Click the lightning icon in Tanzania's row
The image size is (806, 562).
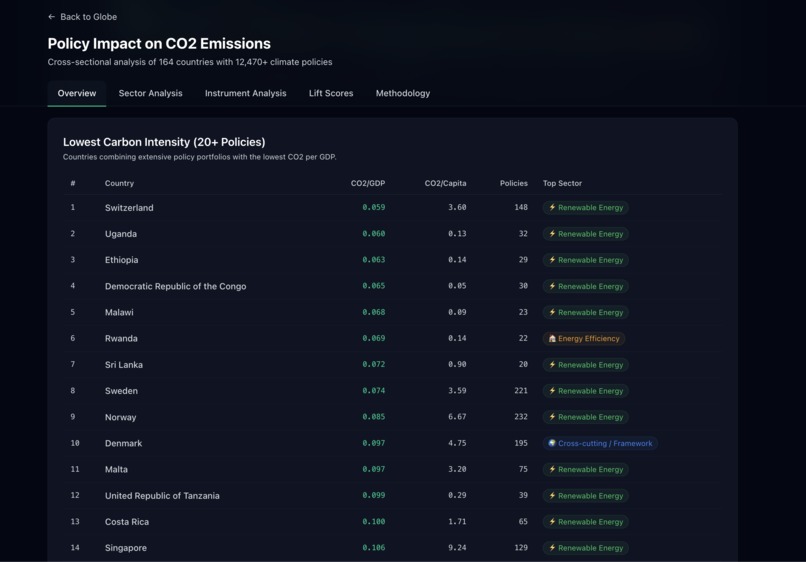click(x=552, y=495)
